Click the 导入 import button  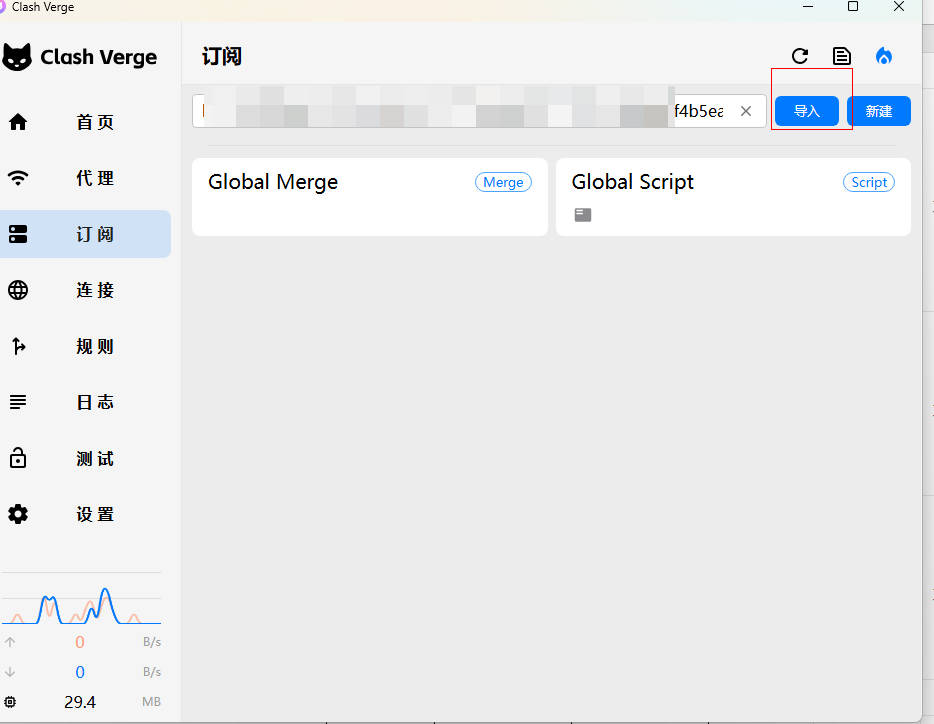tap(807, 111)
